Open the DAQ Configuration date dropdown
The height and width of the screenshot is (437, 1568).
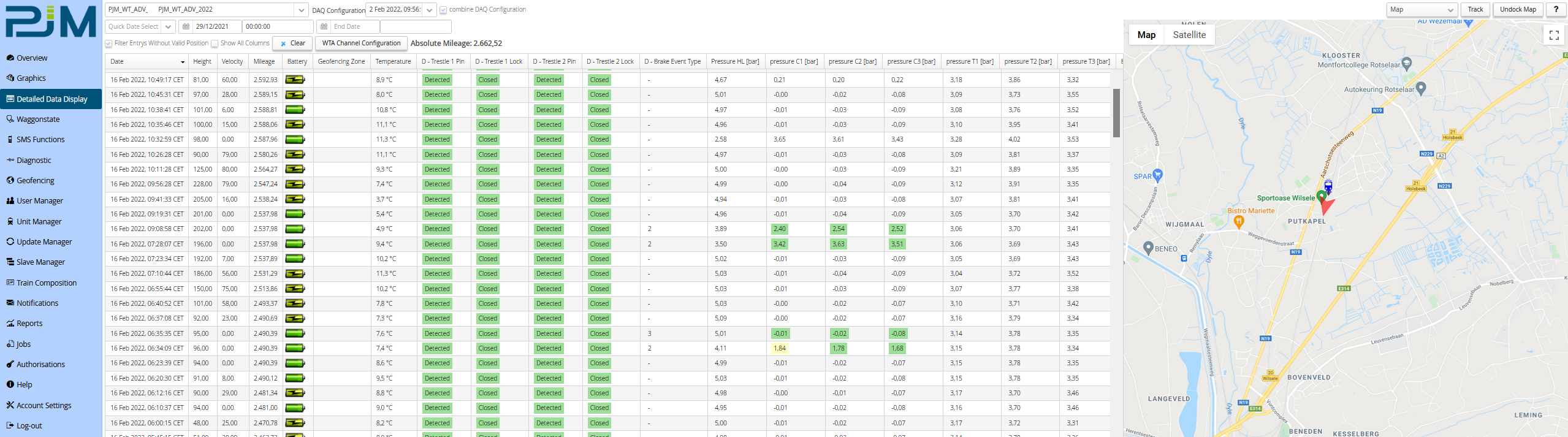coord(429,10)
